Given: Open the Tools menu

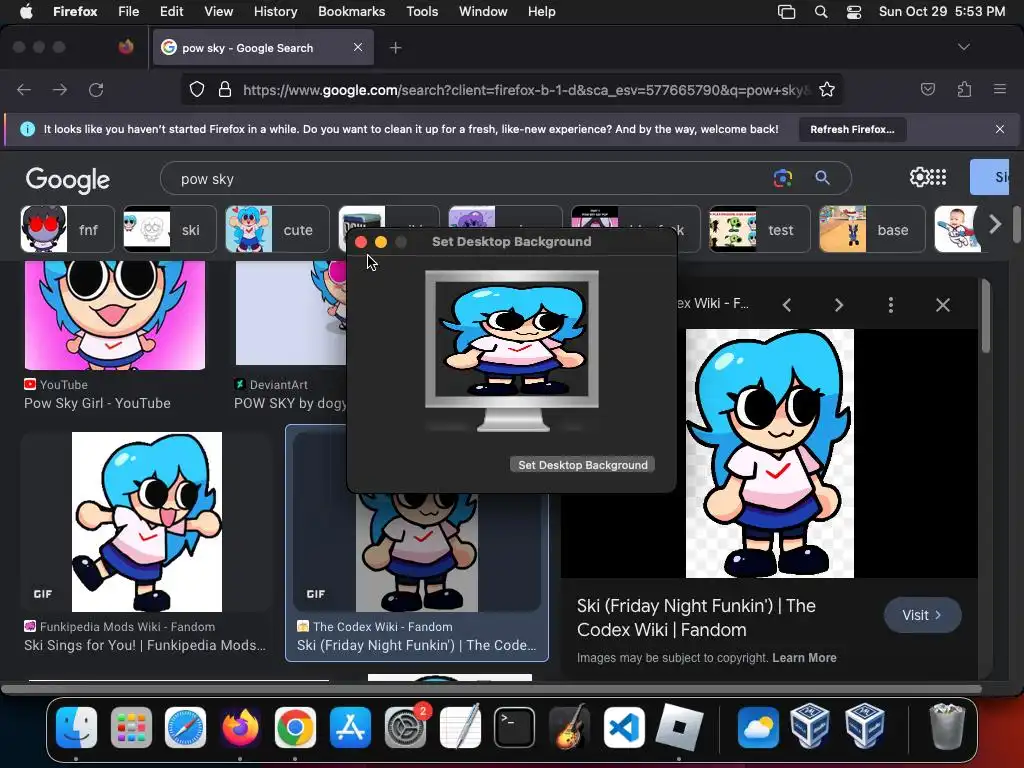Looking at the screenshot, I should (x=422, y=12).
